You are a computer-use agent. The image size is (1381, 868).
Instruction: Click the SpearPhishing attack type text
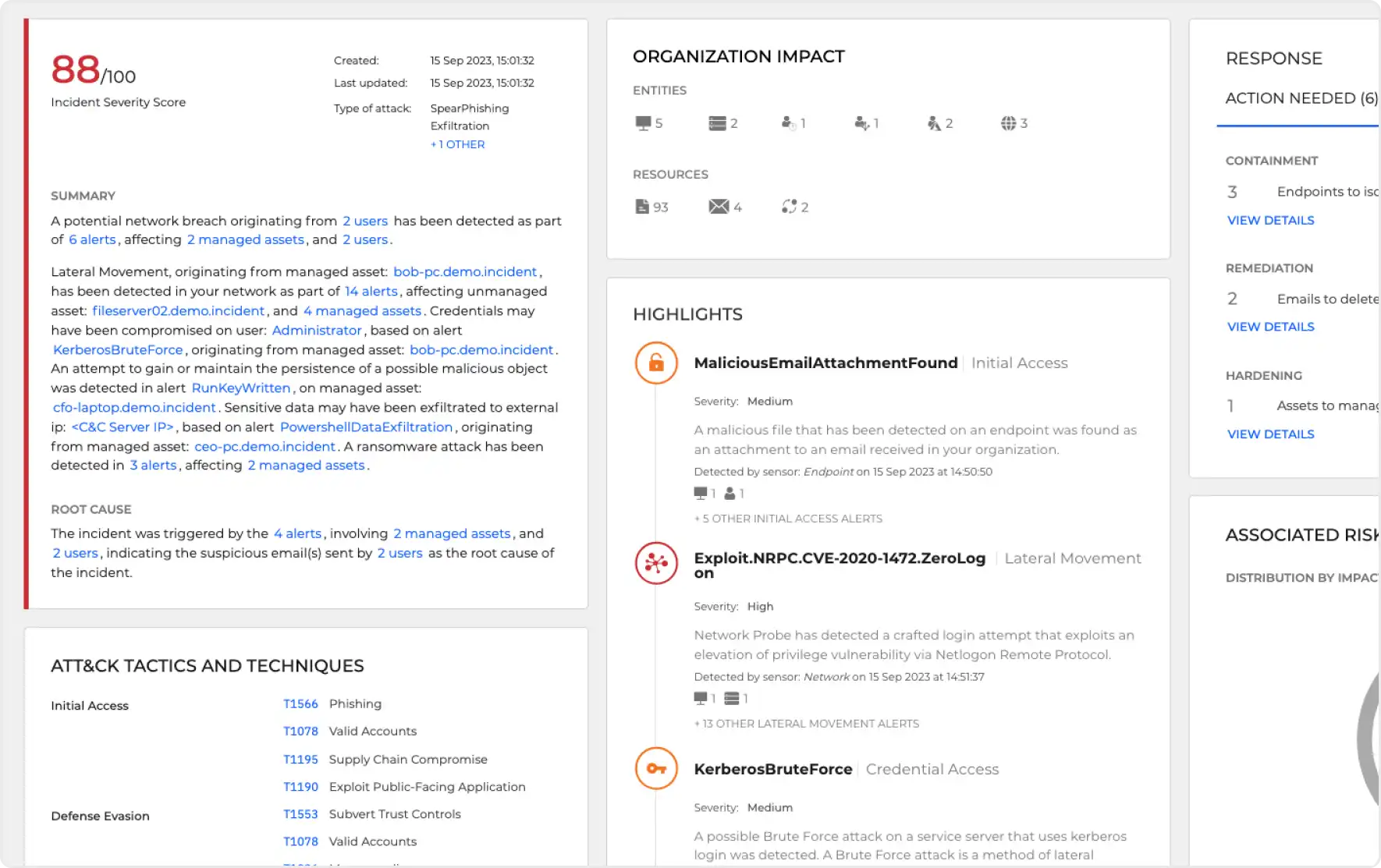(x=470, y=108)
